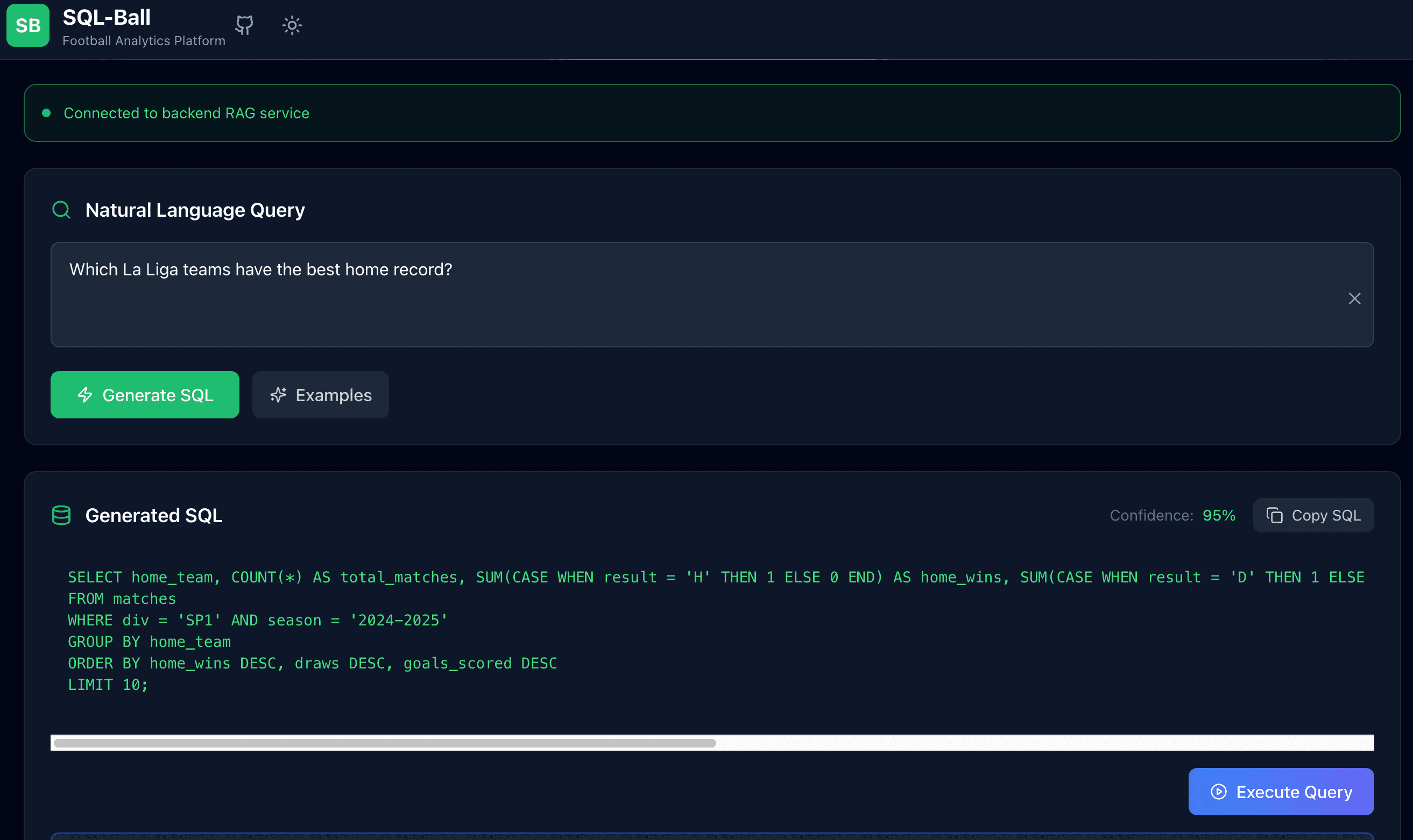Click the green connection status dot

[47, 112]
